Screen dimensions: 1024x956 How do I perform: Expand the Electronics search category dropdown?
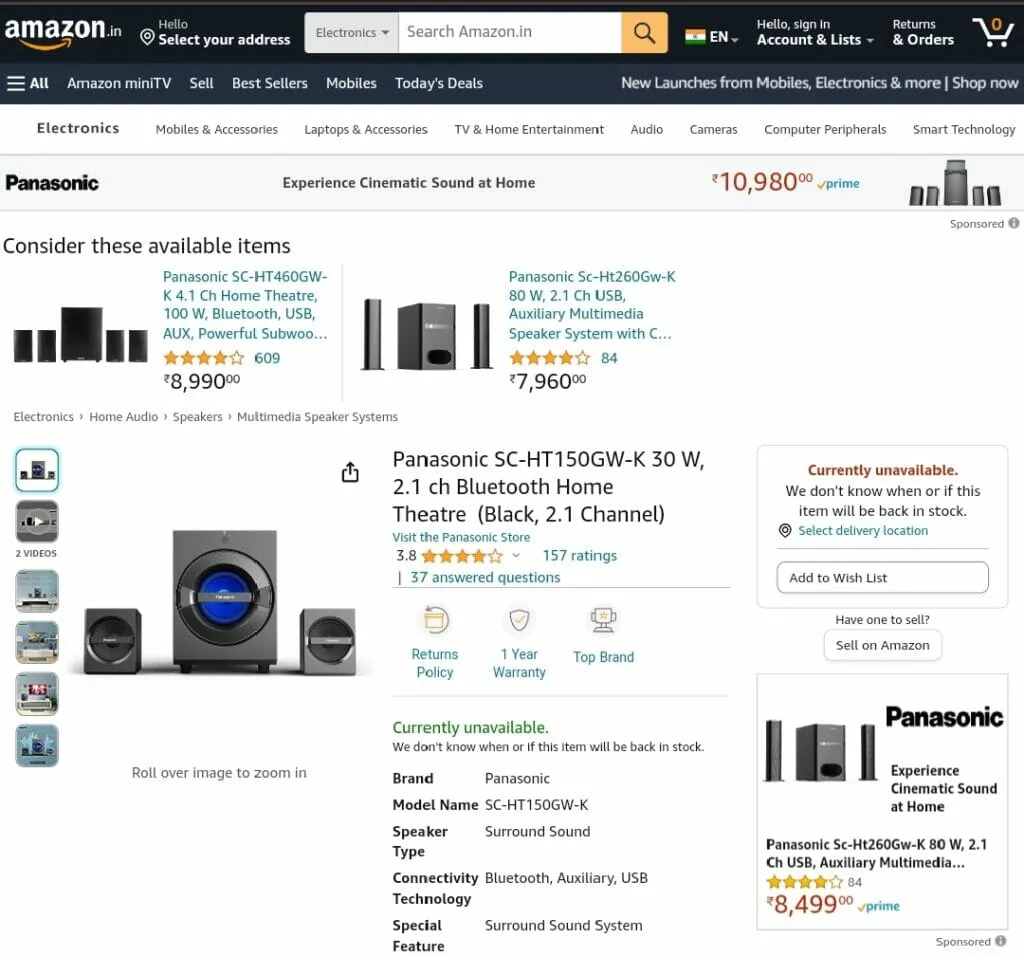(352, 33)
